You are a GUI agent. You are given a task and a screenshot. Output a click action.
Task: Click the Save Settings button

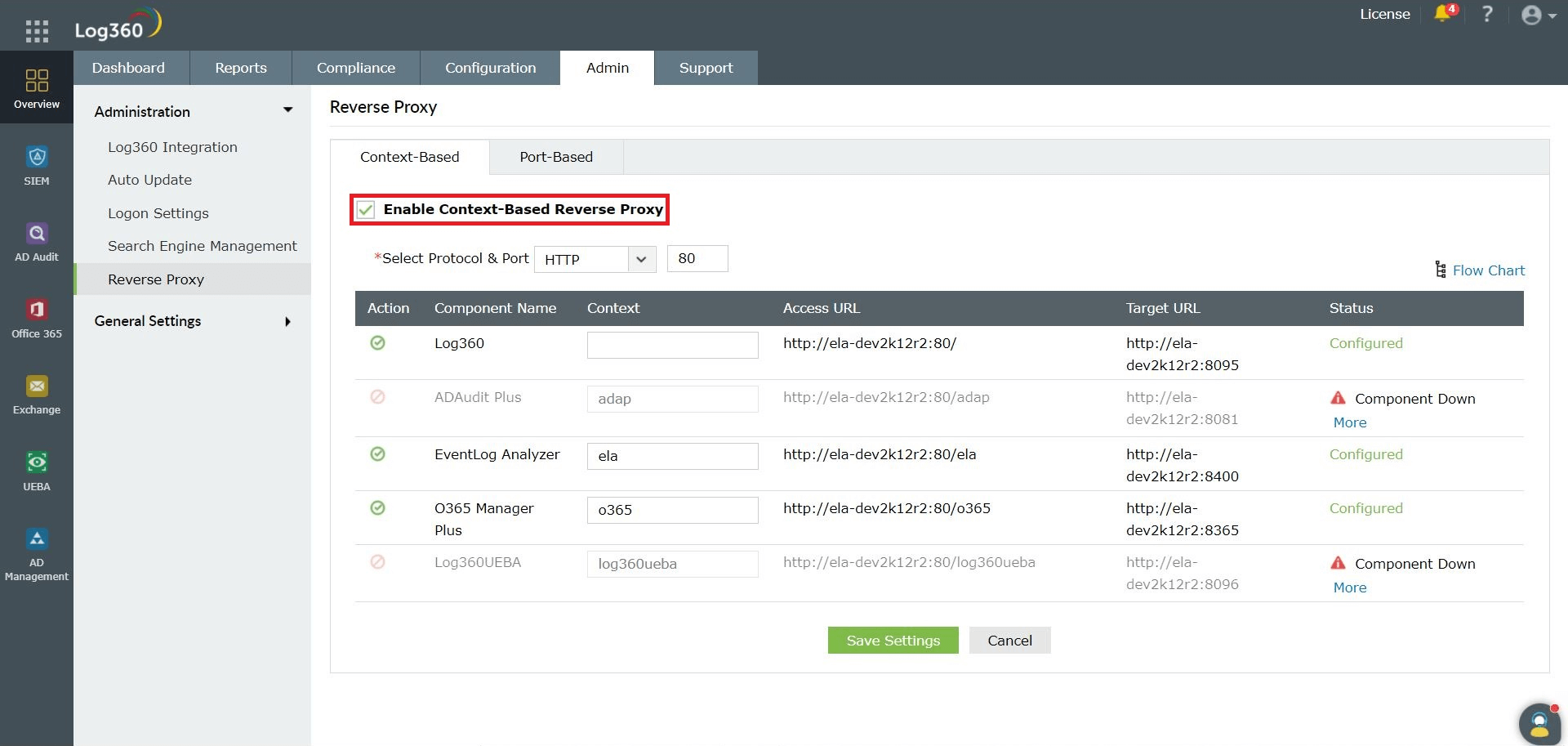point(893,641)
